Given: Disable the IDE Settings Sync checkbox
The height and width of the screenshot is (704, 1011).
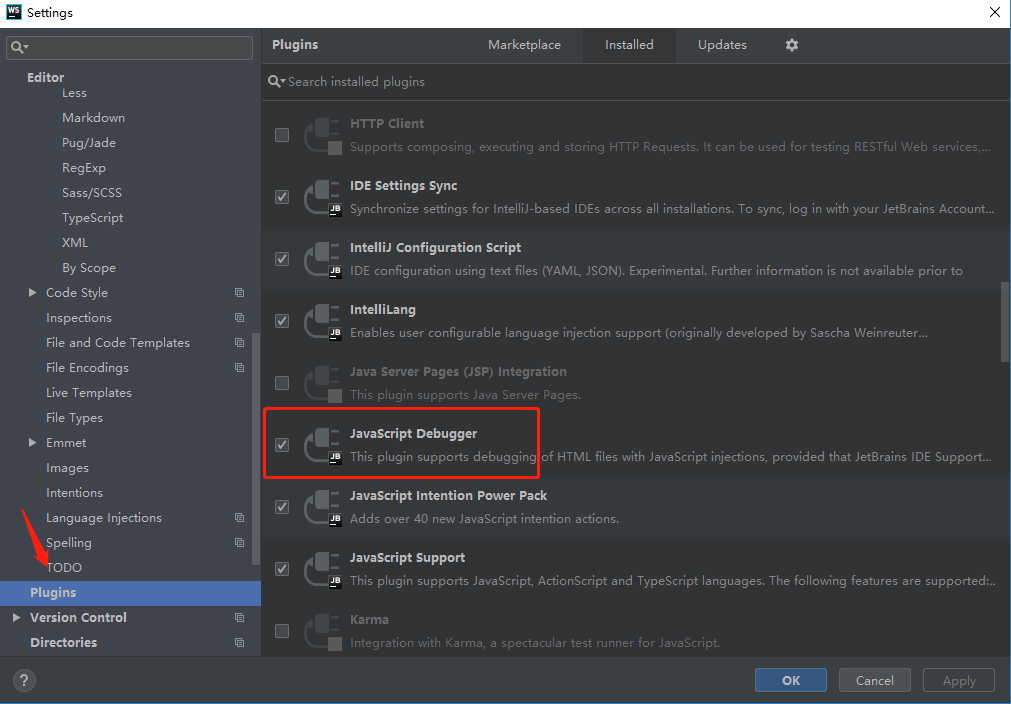Looking at the screenshot, I should coord(282,197).
